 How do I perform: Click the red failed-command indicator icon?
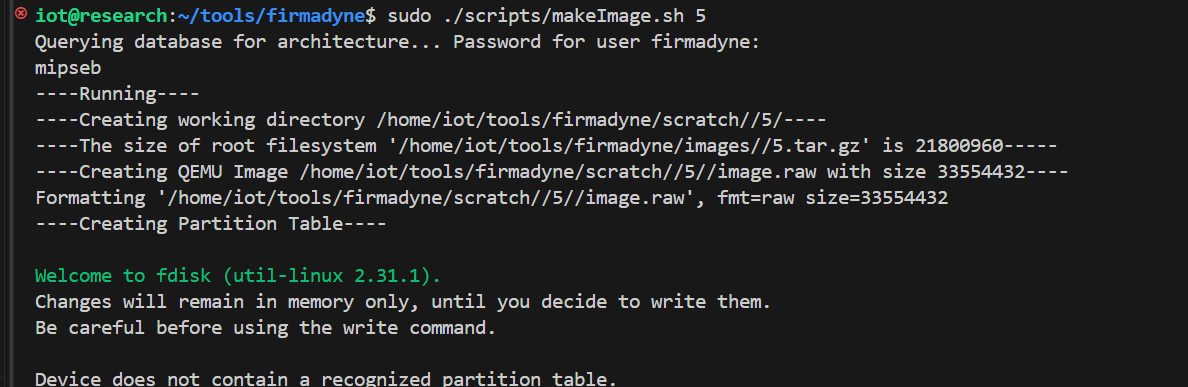point(21,14)
